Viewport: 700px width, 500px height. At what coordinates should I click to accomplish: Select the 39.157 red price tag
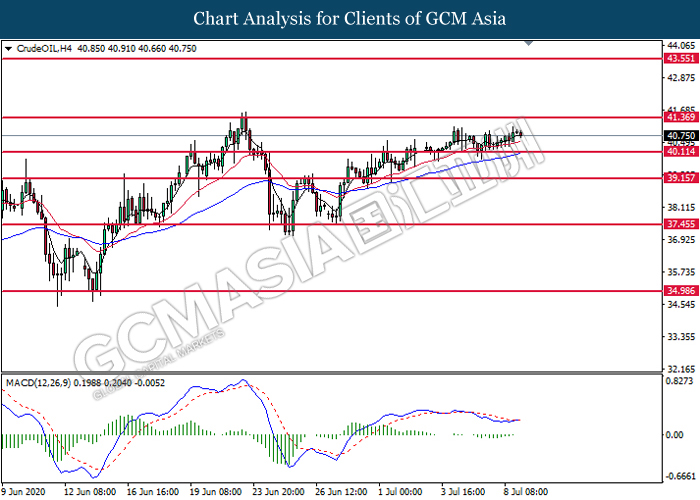(680, 178)
